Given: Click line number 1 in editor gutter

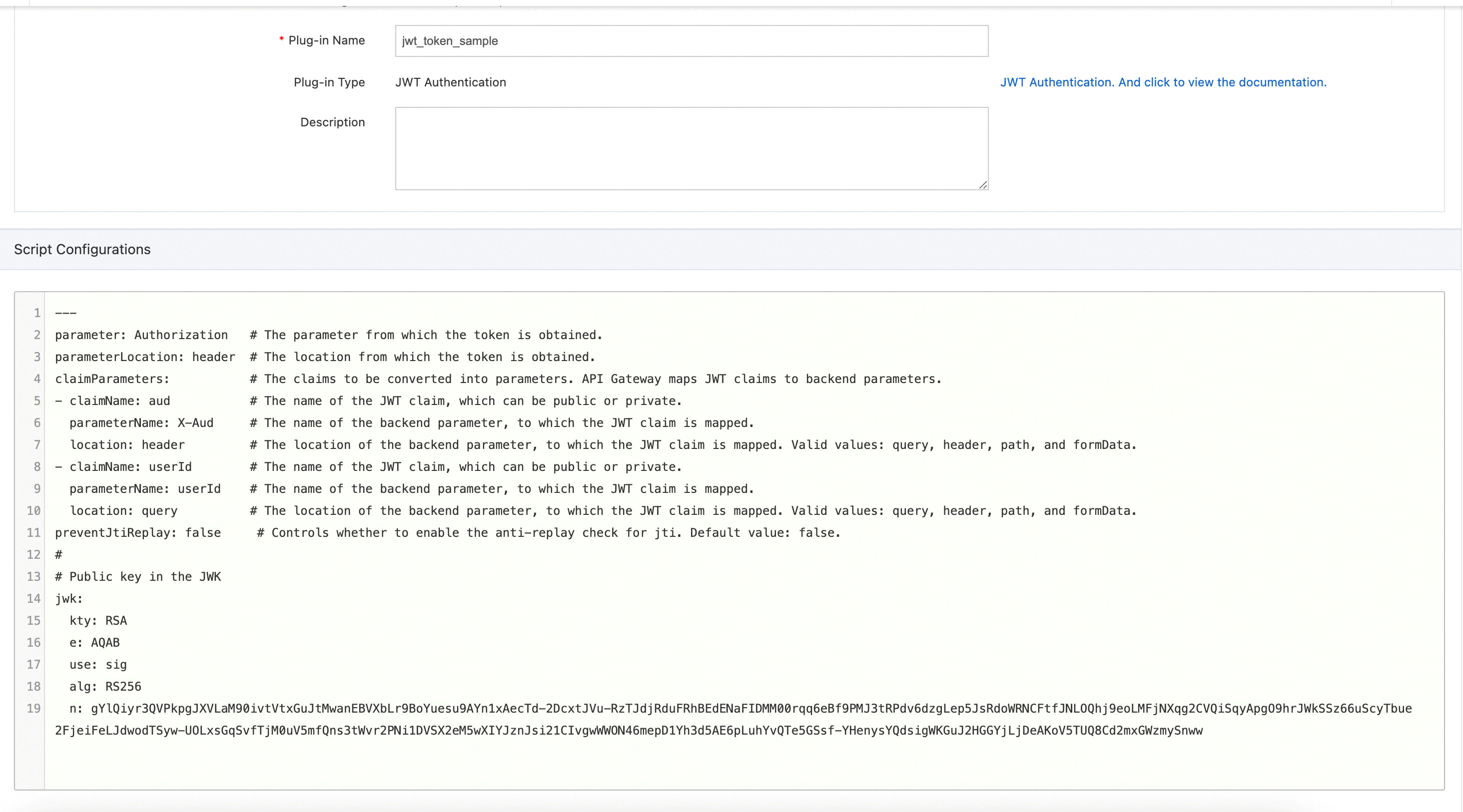Looking at the screenshot, I should coord(37,313).
